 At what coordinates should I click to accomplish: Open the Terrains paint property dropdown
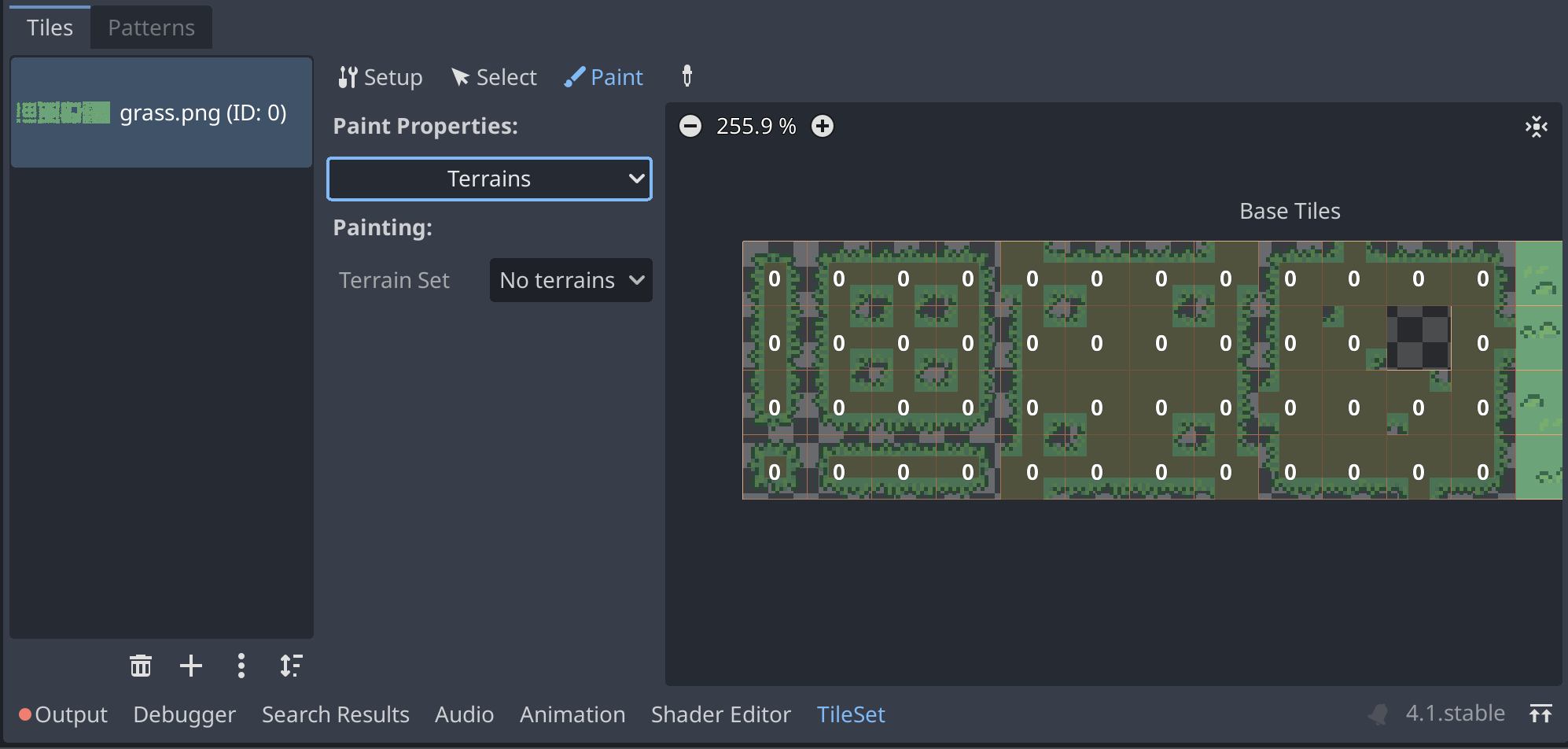[489, 179]
